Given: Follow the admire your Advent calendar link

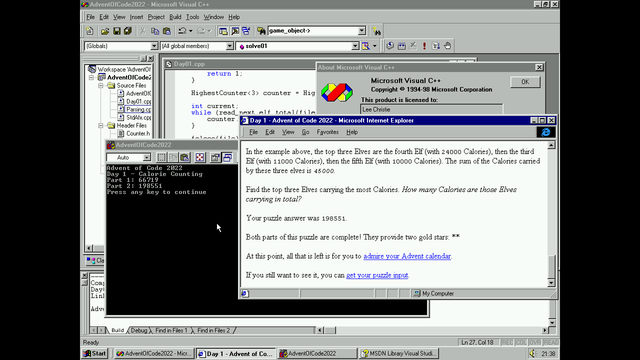Looking at the screenshot, I should [x=407, y=256].
